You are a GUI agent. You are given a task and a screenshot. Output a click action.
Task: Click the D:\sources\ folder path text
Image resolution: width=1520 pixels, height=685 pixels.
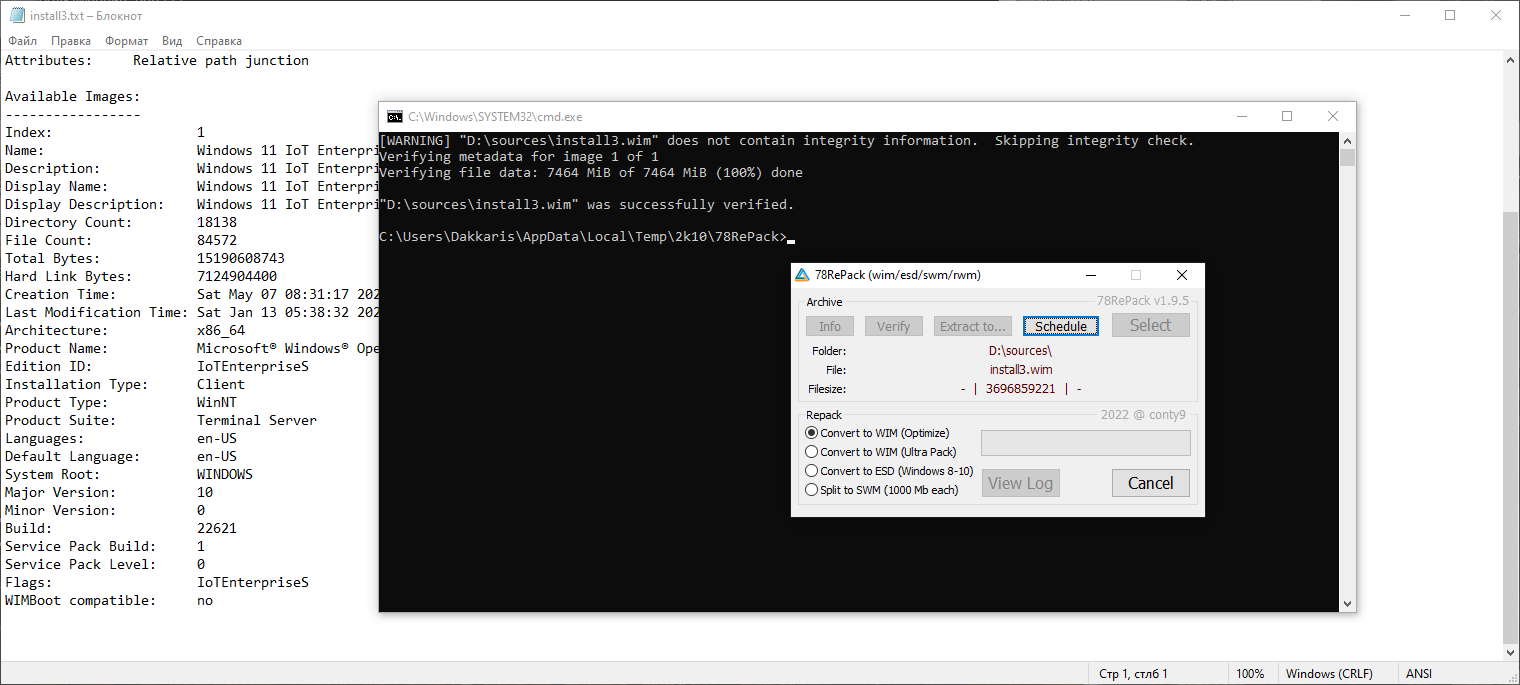[x=1020, y=351]
